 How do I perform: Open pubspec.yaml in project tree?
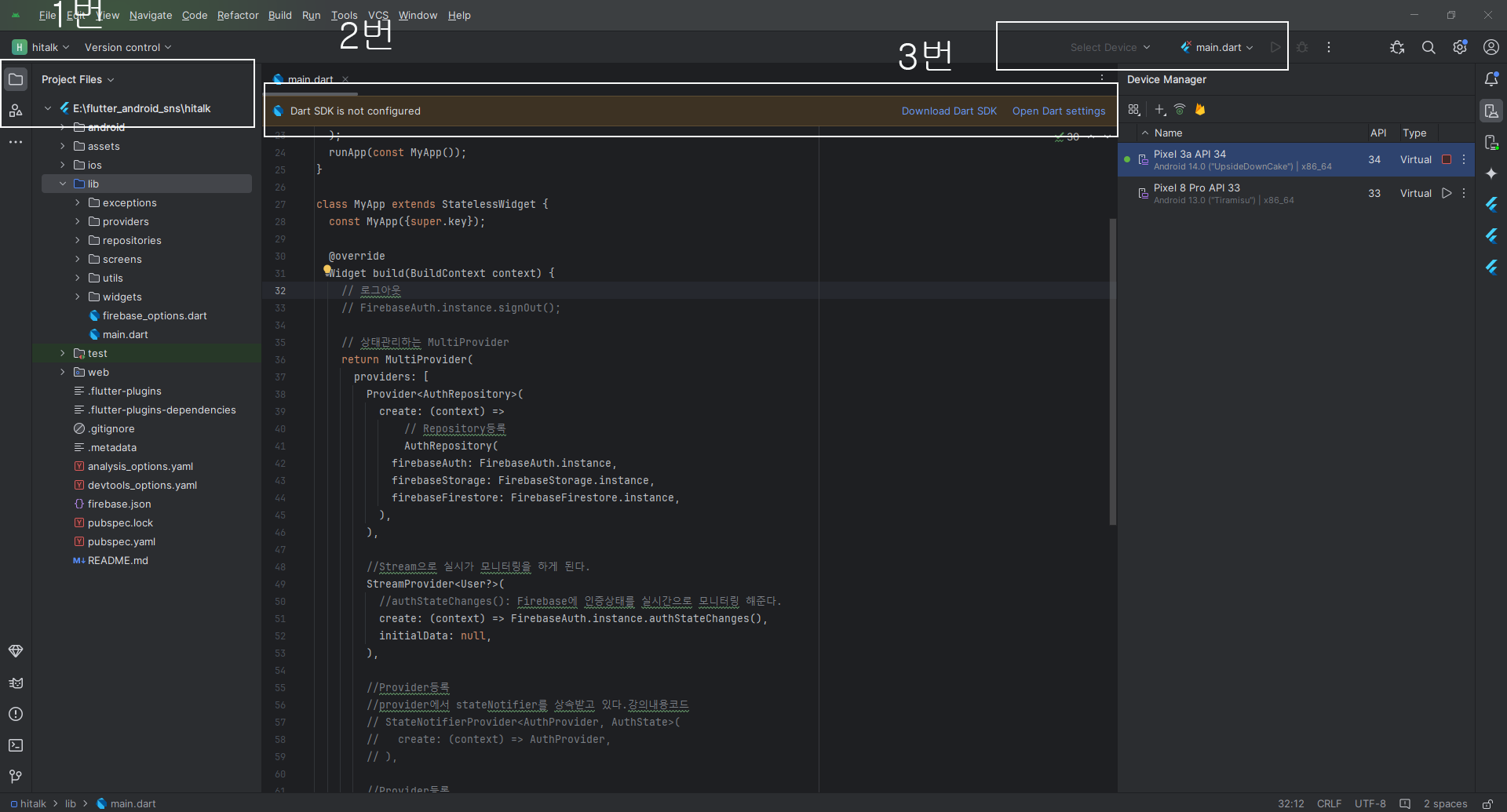tap(122, 541)
